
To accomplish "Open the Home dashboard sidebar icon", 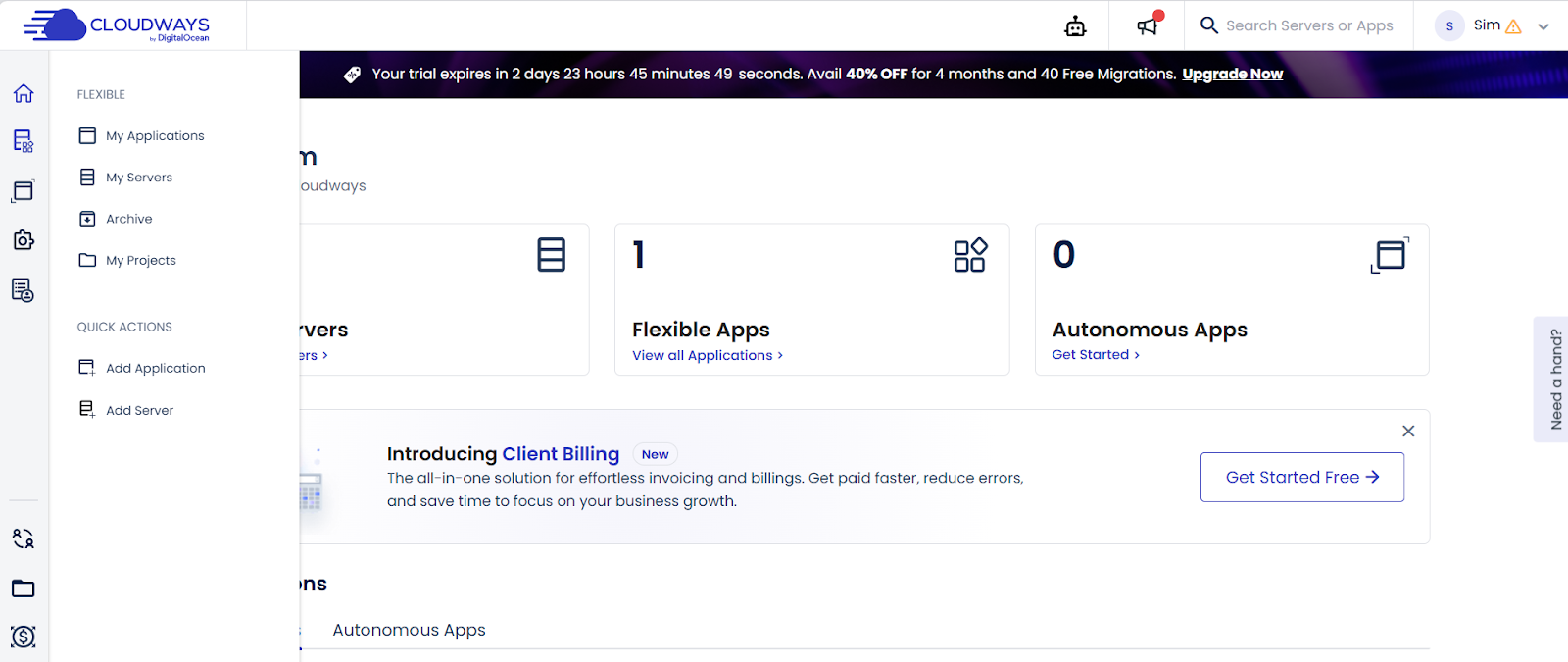I will click(x=24, y=93).
